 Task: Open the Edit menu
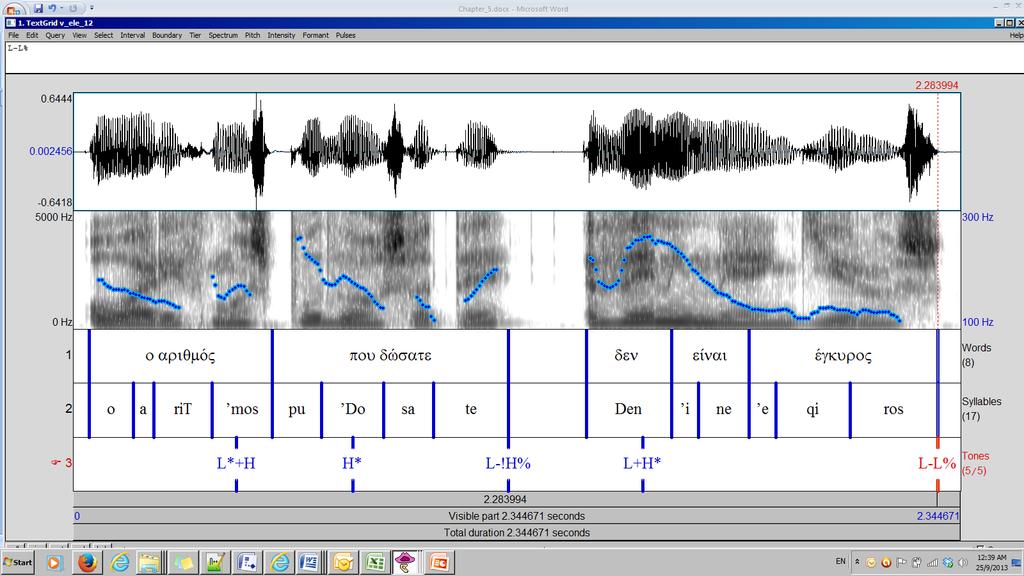pyautogui.click(x=32, y=35)
